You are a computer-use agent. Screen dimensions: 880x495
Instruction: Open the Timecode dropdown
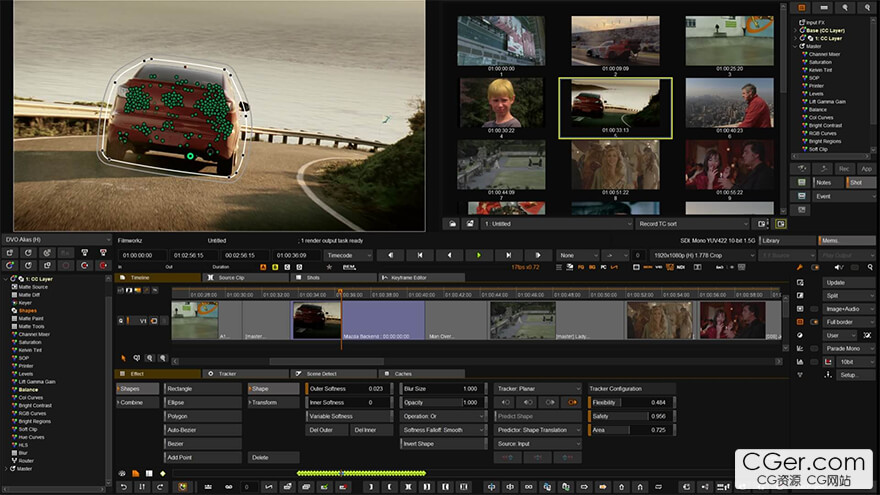click(348, 255)
